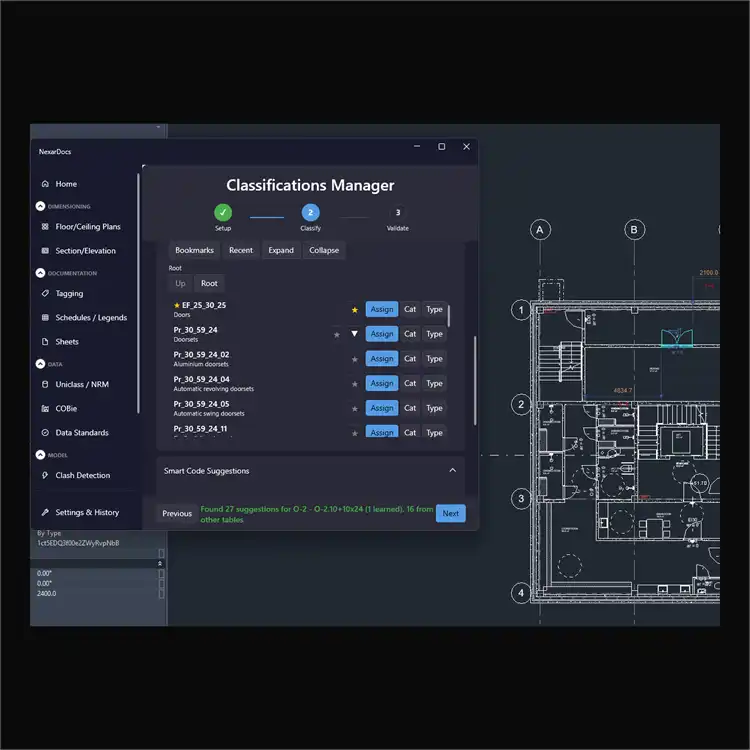The height and width of the screenshot is (750, 750).
Task: Go to the completed Setup step
Action: click(223, 212)
